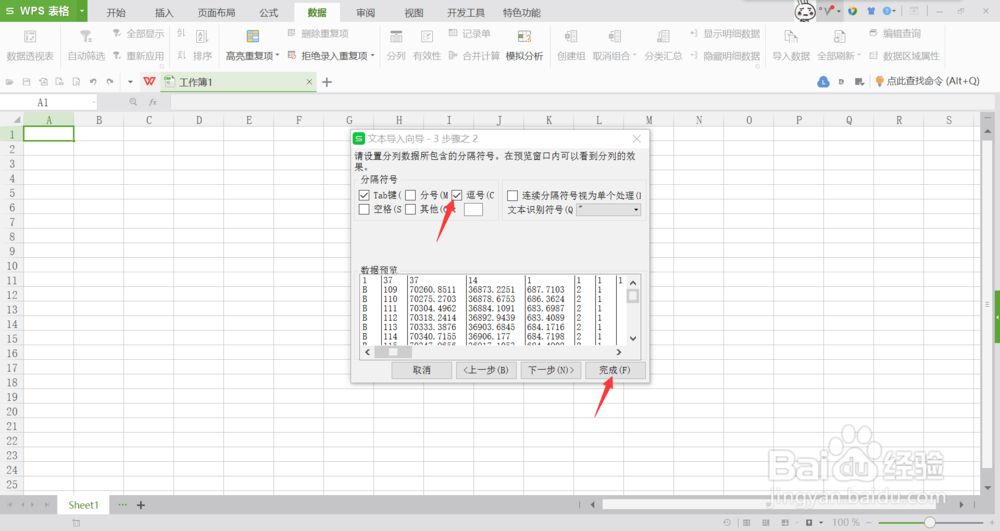Click 合并计算 consolidate
This screenshot has width=1000, height=531.
[474, 56]
